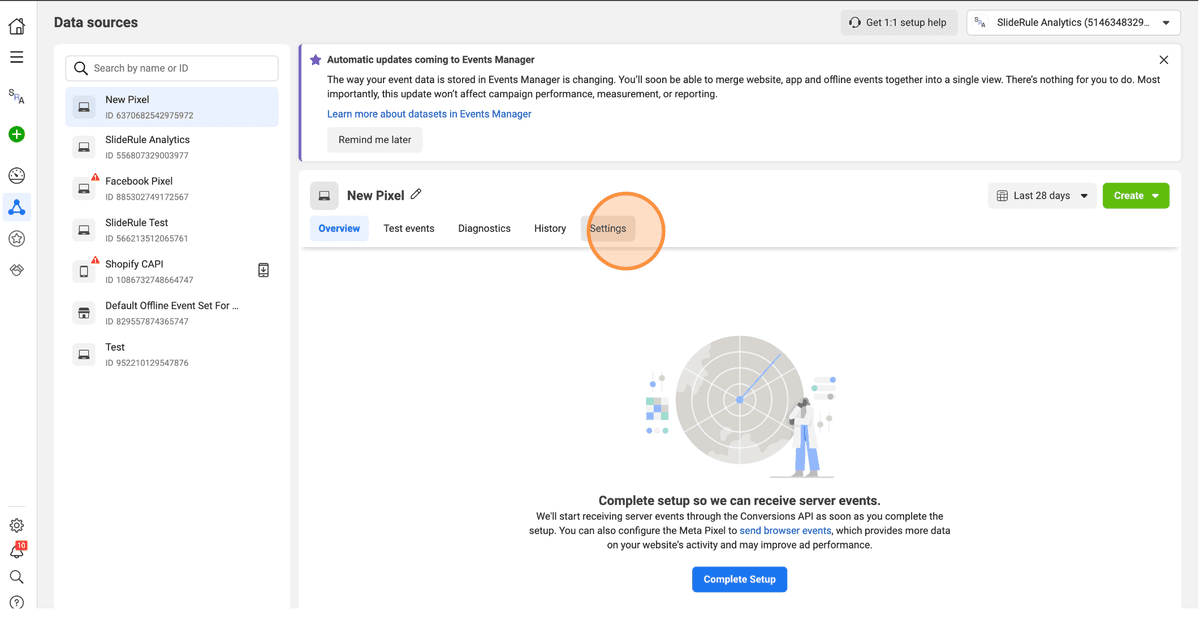Select Default Offline Event Set data source
Viewport: 1200px width, 622px height.
click(172, 313)
